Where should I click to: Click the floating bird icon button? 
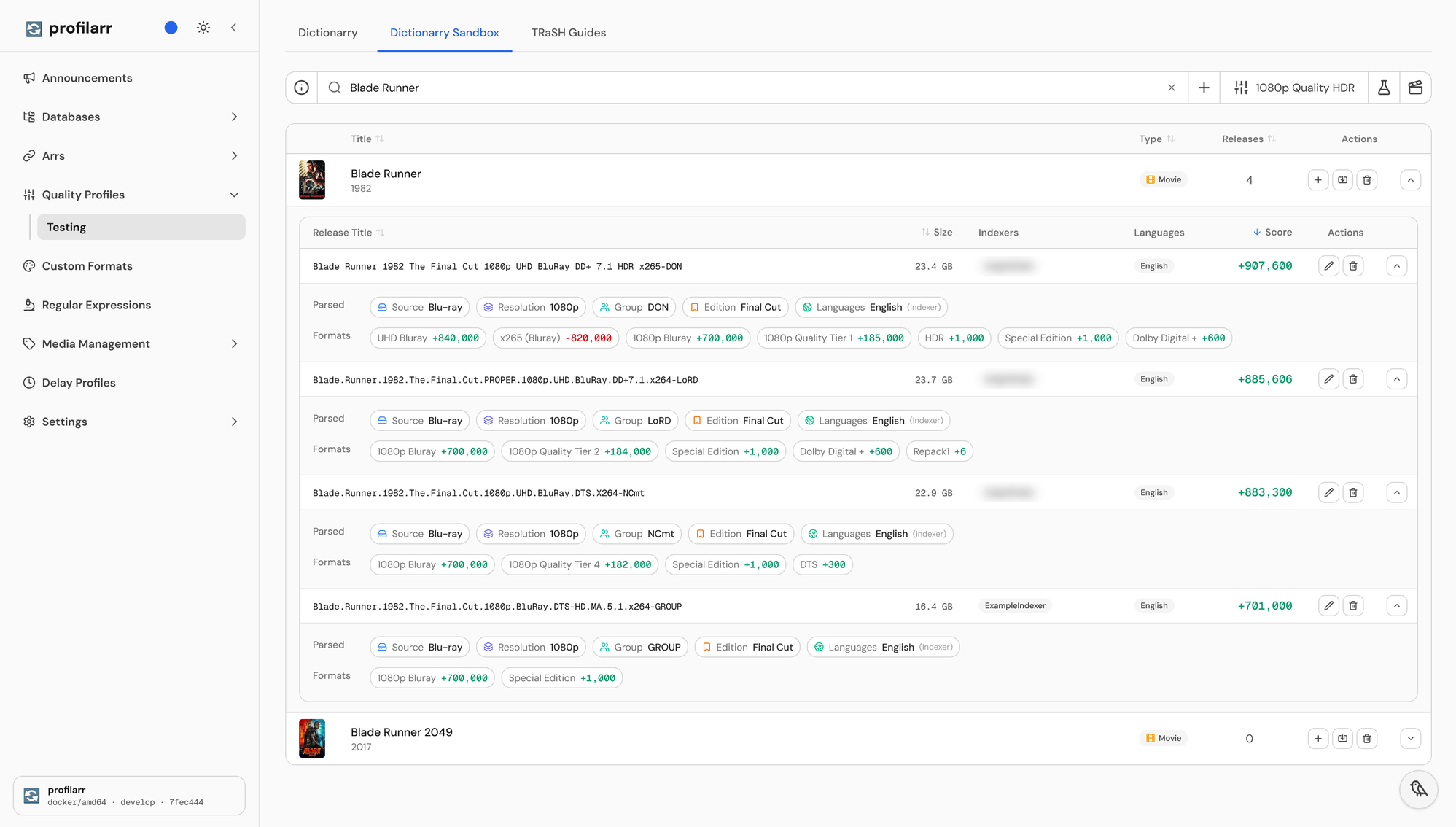point(1418,789)
